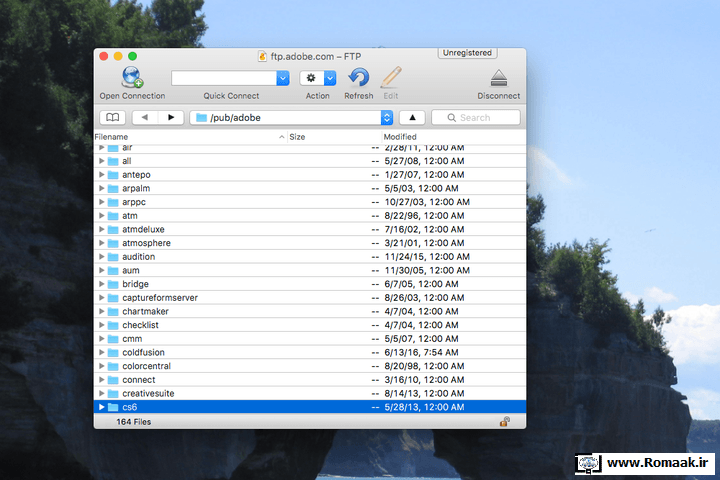Select the creativesuite folder icon
The height and width of the screenshot is (480, 720).
113,394
